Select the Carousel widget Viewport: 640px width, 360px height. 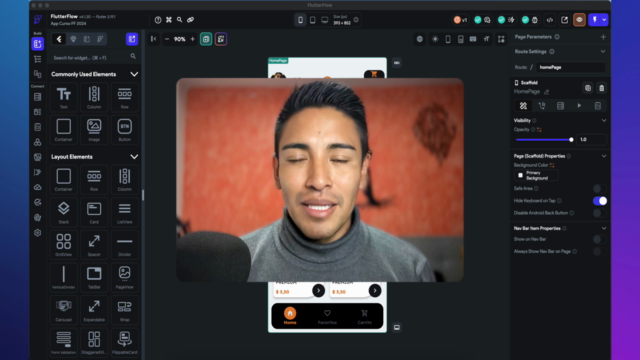click(63, 310)
